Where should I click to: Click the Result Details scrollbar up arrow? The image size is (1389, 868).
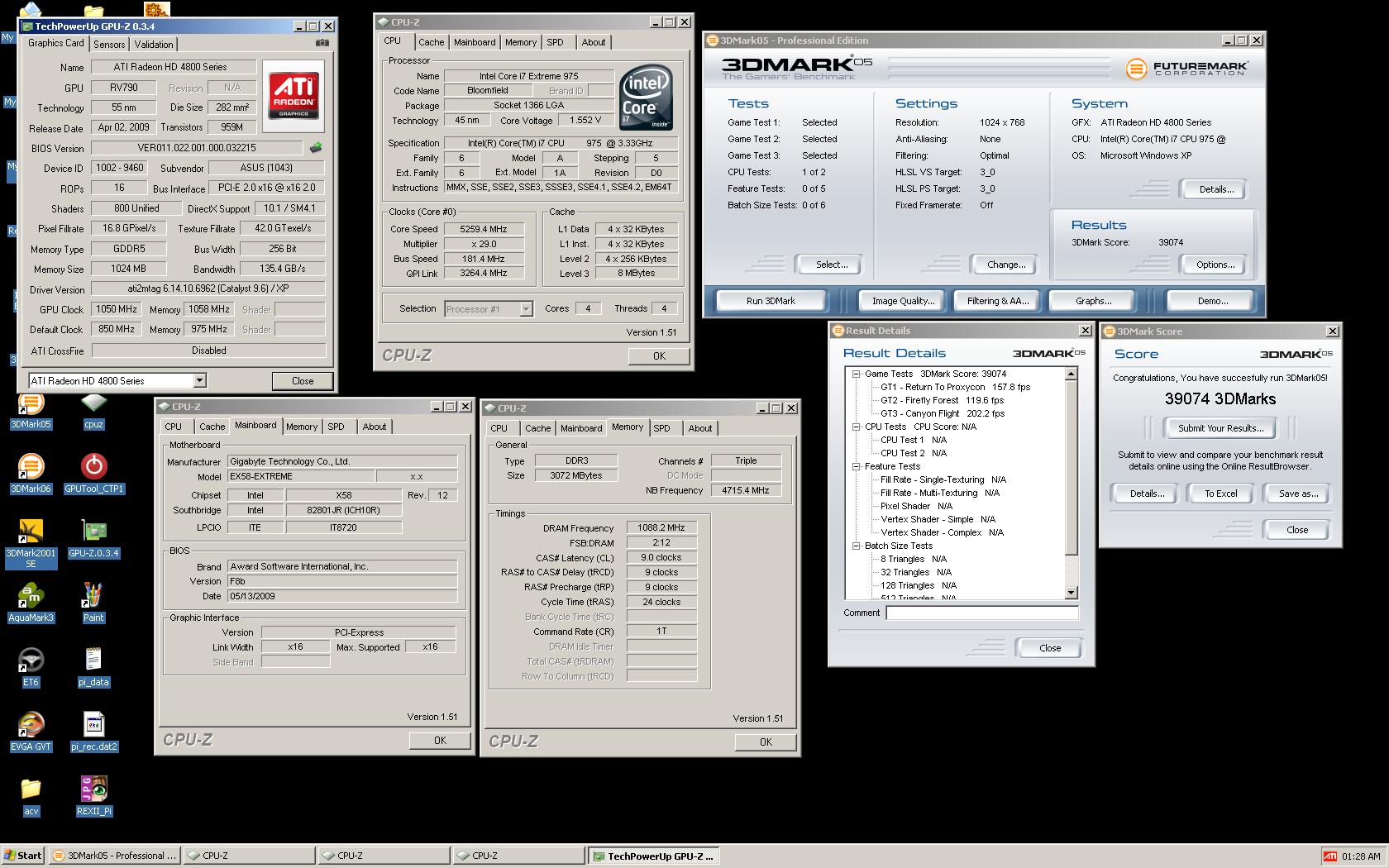pos(1072,374)
